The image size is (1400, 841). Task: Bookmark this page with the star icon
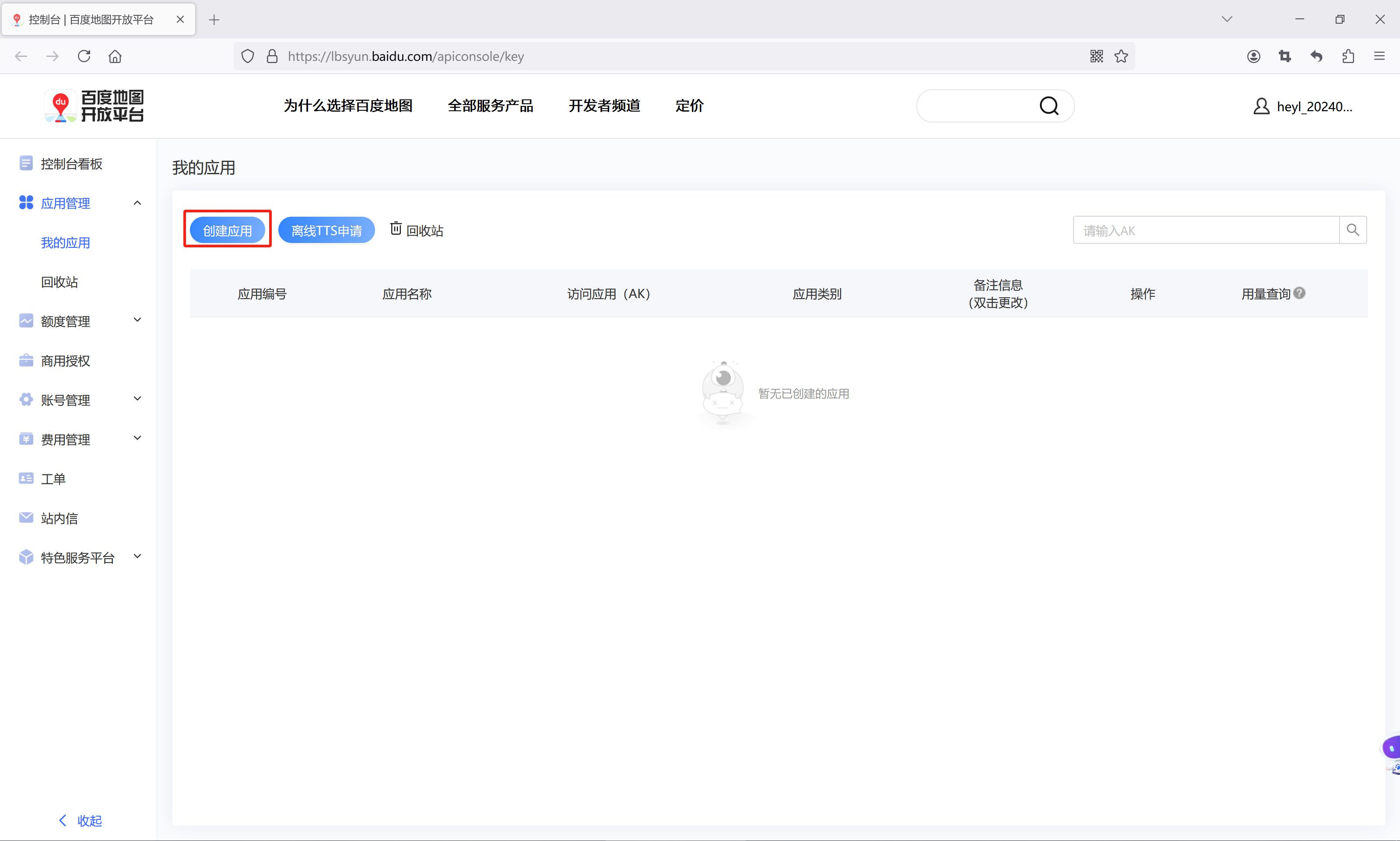click(1121, 56)
